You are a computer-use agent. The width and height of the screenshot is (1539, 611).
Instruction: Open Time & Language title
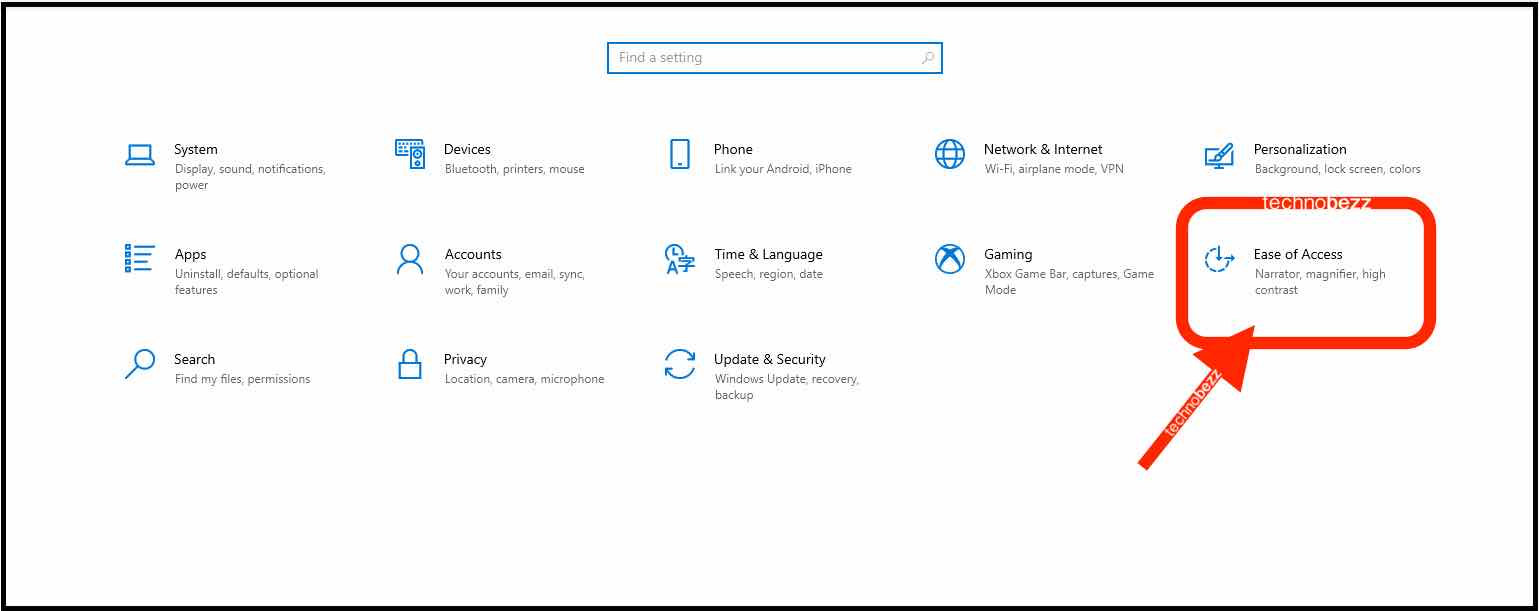point(768,254)
